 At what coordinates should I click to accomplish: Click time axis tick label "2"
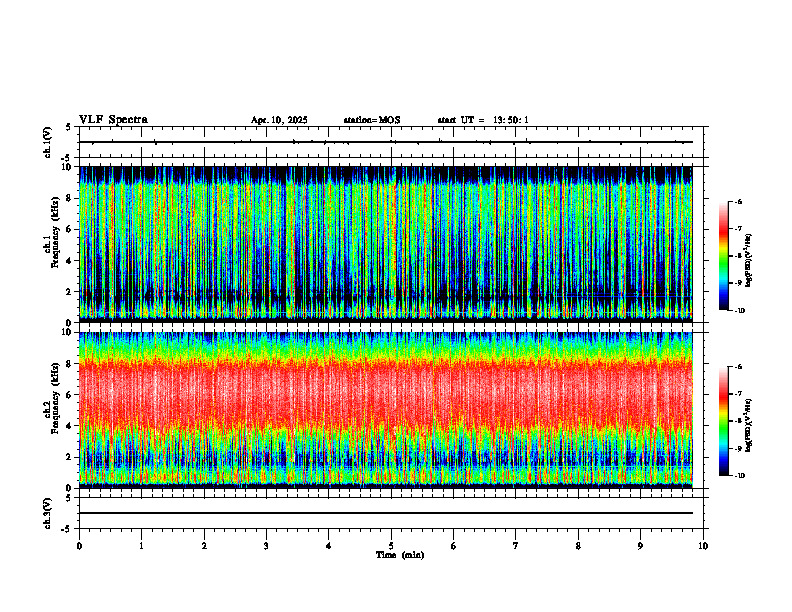click(204, 546)
